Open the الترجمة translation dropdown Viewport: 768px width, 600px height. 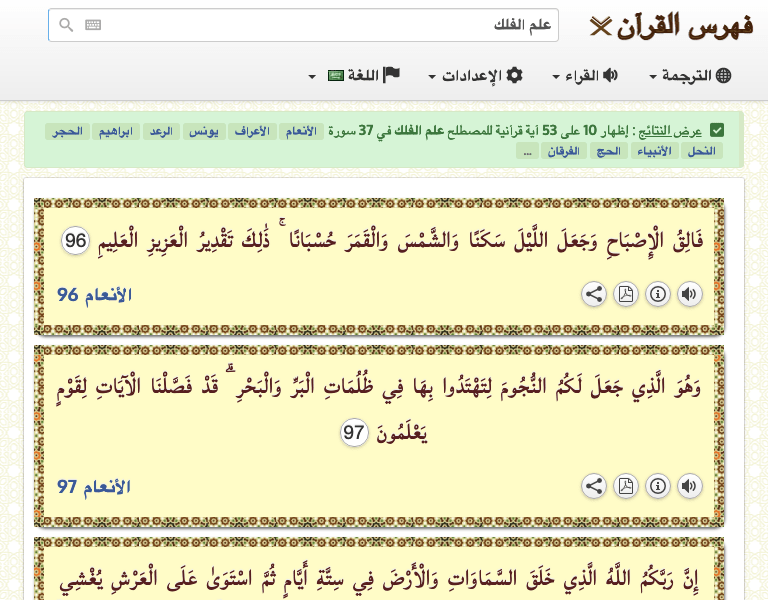(691, 75)
